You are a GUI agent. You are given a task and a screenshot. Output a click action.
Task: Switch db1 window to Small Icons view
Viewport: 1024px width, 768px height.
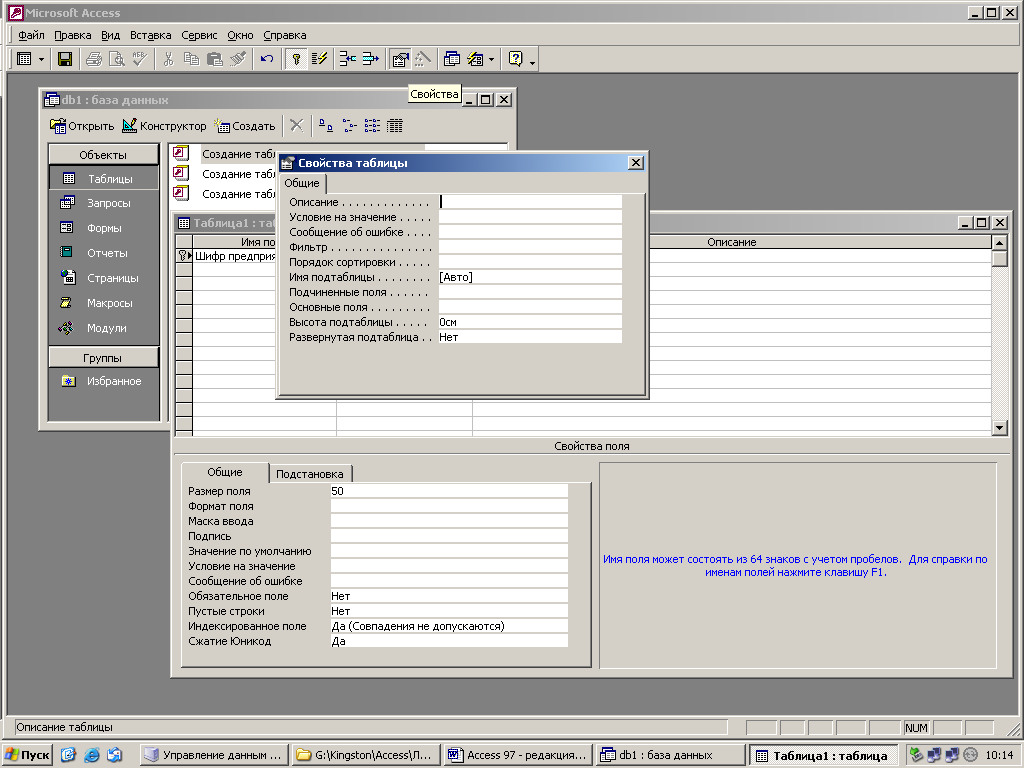click(x=349, y=125)
